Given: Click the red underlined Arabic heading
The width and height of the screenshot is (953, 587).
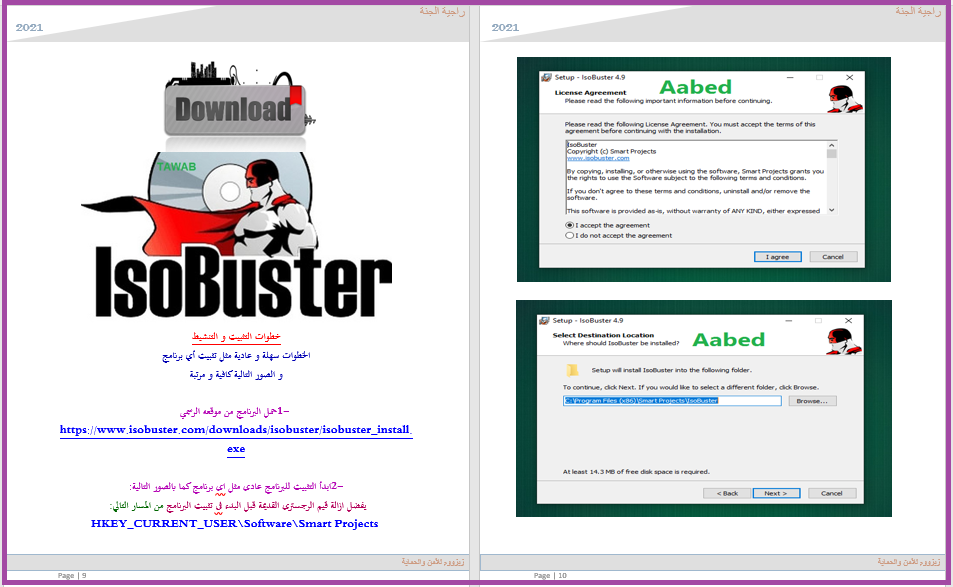Looking at the screenshot, I should (x=236, y=337).
